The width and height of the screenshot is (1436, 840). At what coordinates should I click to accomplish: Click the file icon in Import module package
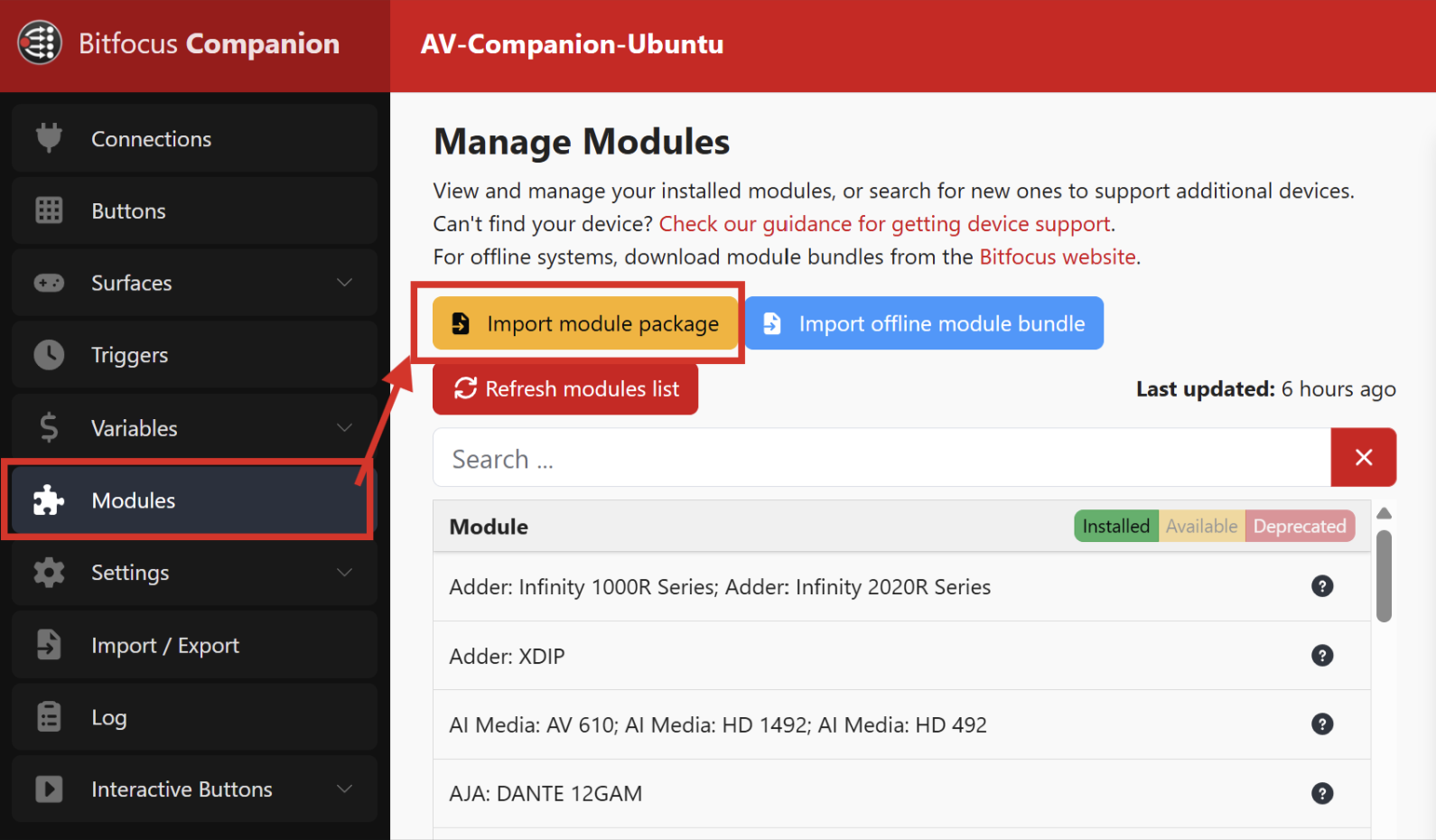tap(461, 323)
